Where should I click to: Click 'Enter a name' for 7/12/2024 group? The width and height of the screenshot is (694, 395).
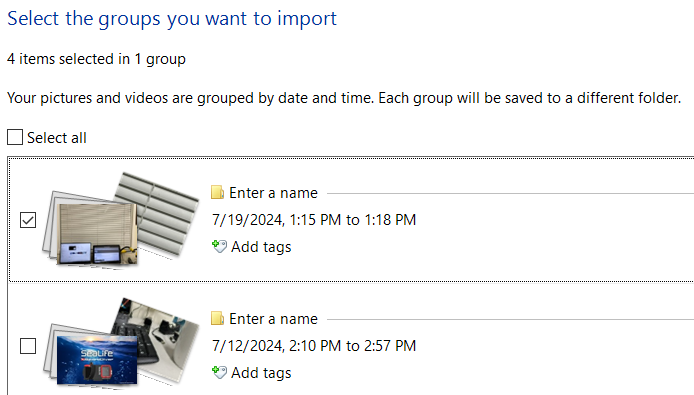(274, 319)
